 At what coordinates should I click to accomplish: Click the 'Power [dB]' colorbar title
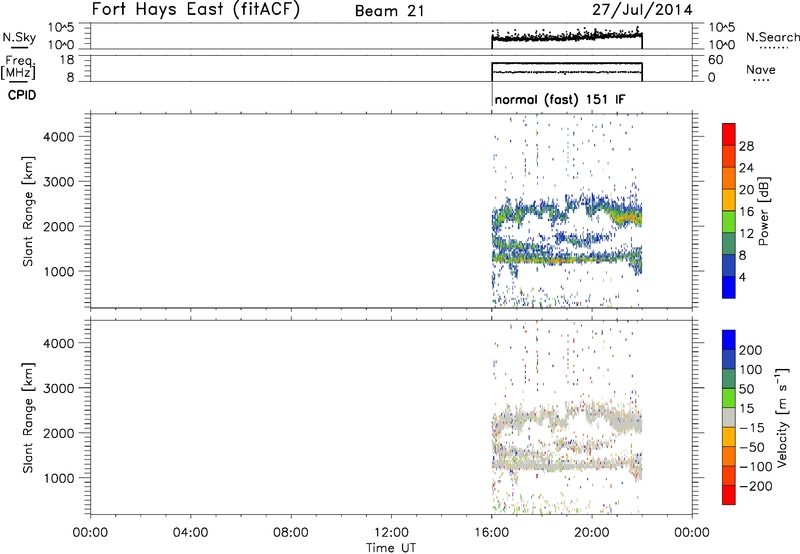click(x=763, y=211)
